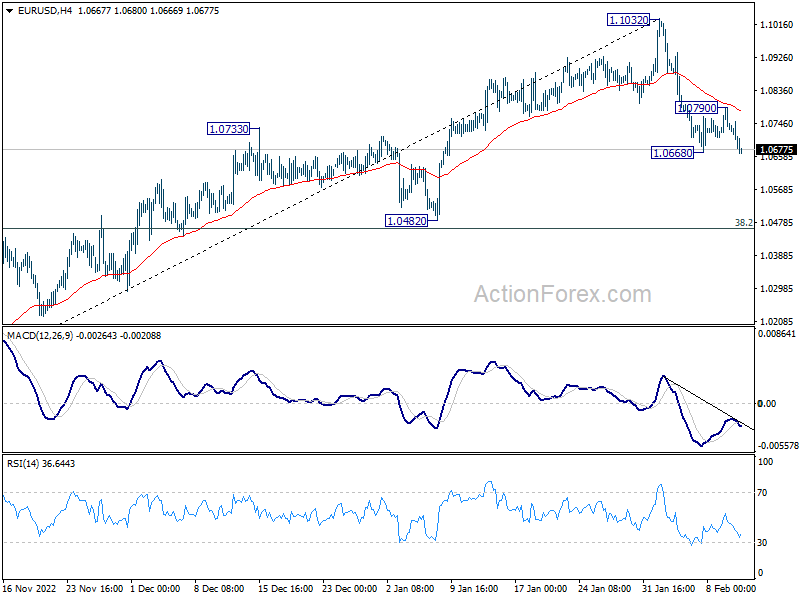
Task: Click the RSI 100 scale label
Action: point(766,462)
